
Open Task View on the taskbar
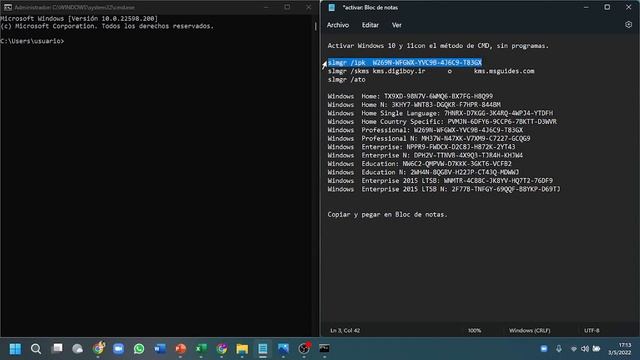tap(58, 349)
